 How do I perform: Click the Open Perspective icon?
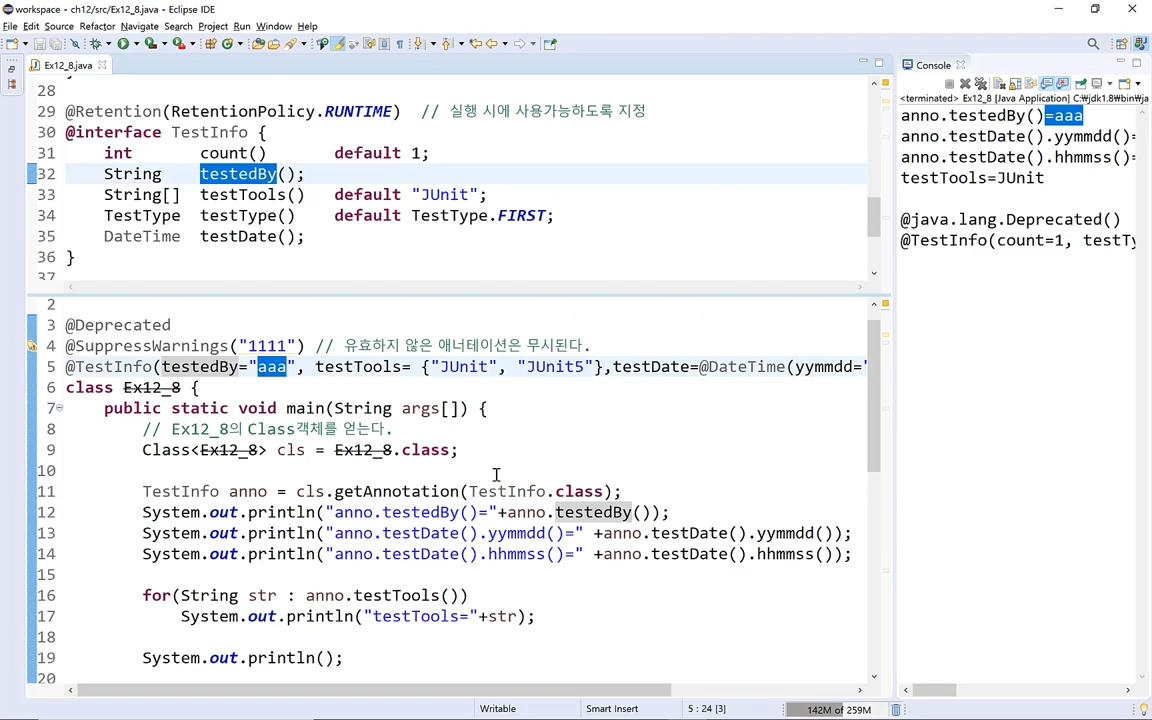pos(1122,44)
